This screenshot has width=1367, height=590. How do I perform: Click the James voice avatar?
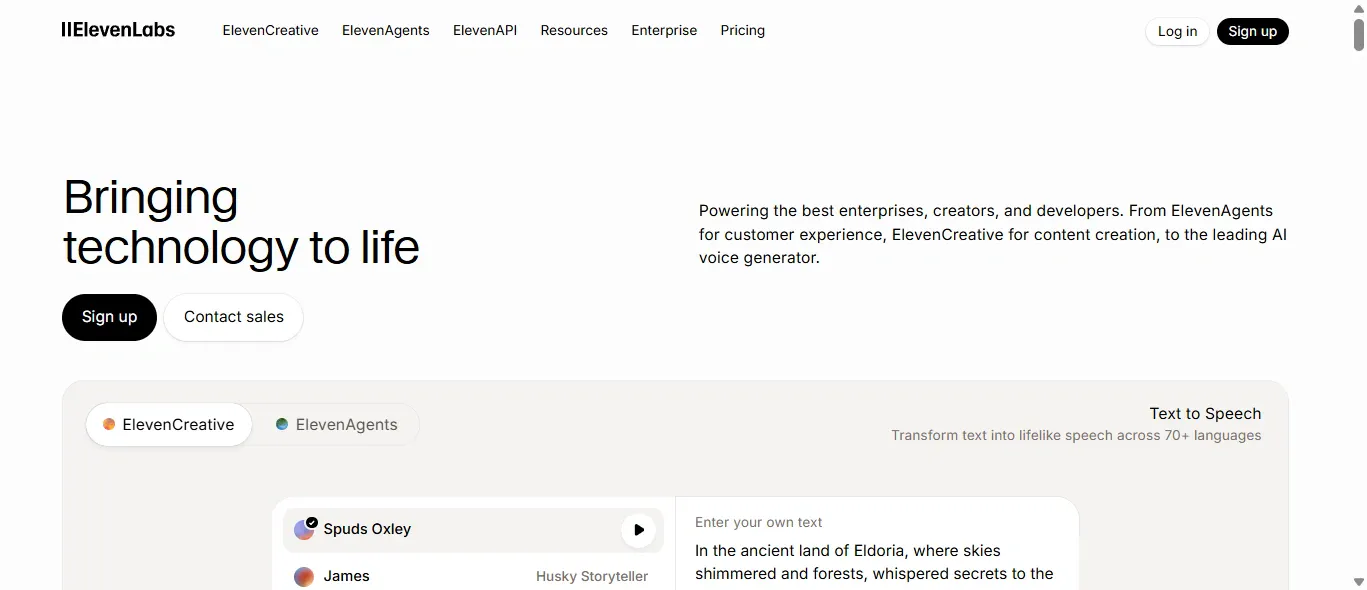pyautogui.click(x=303, y=577)
